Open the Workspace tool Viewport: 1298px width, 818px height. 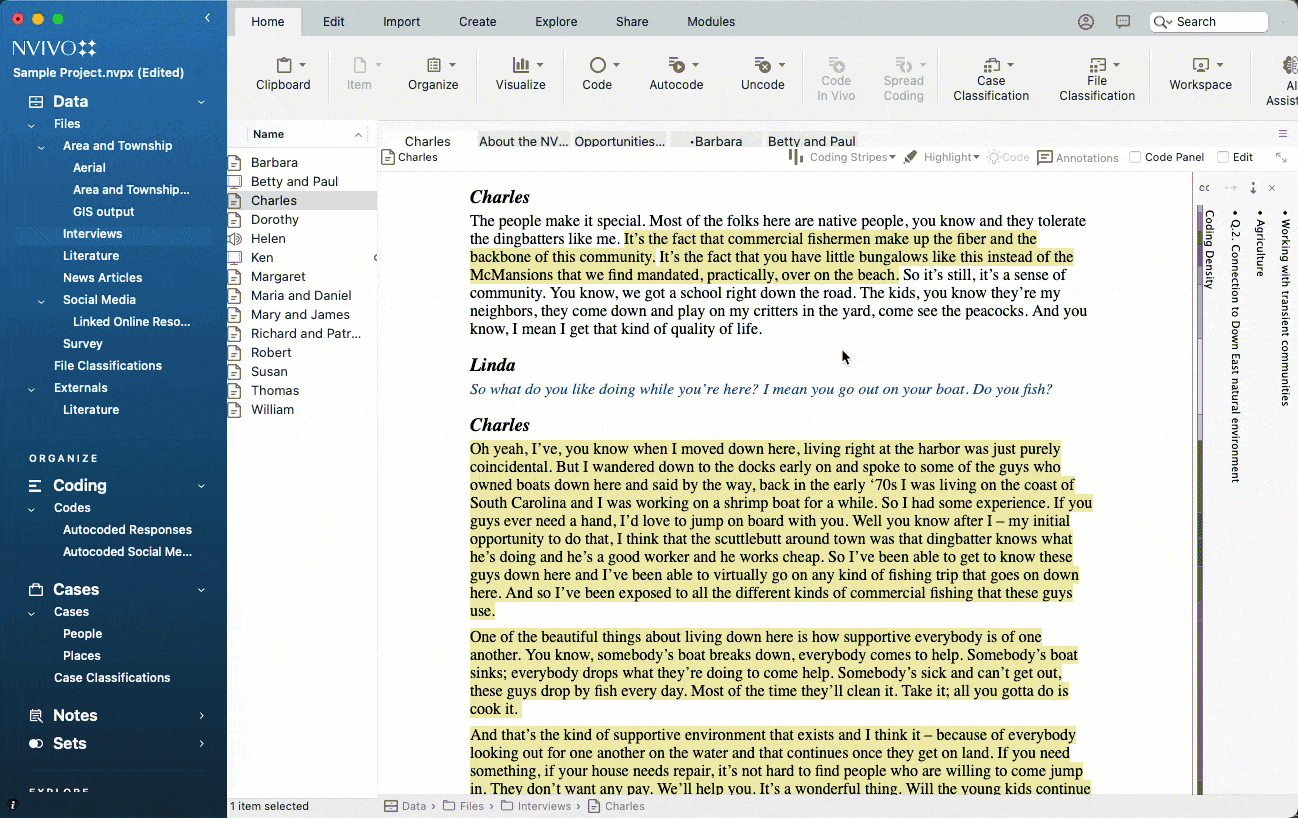coord(1200,74)
